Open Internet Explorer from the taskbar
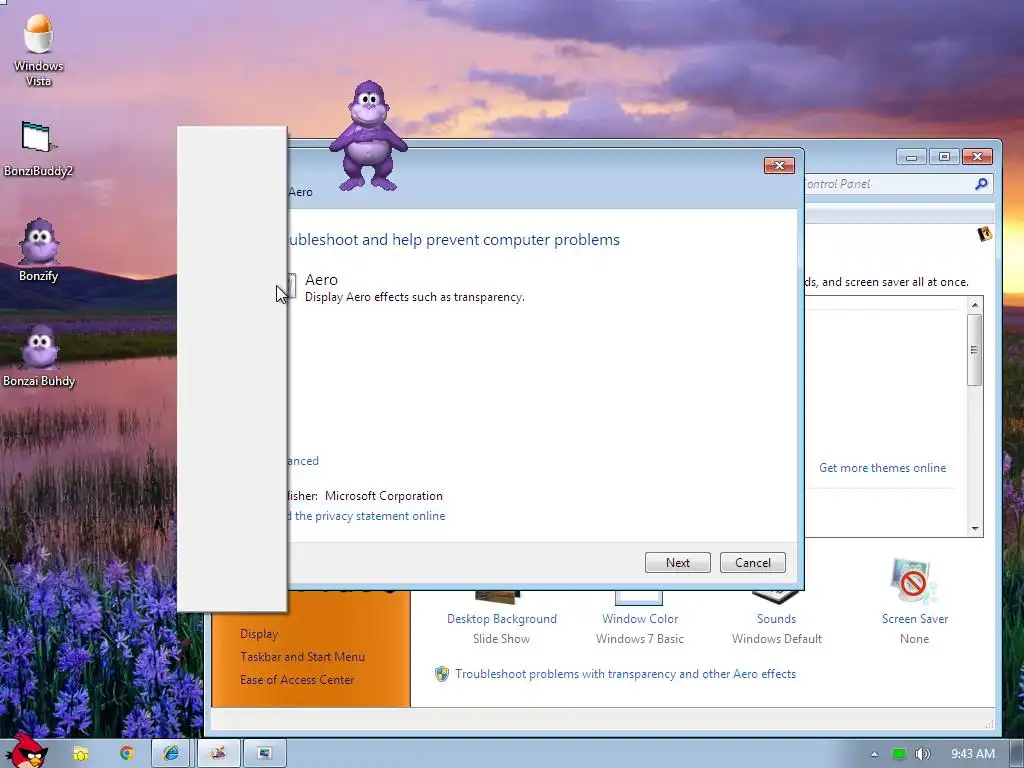This screenshot has width=1024, height=768. (x=171, y=754)
